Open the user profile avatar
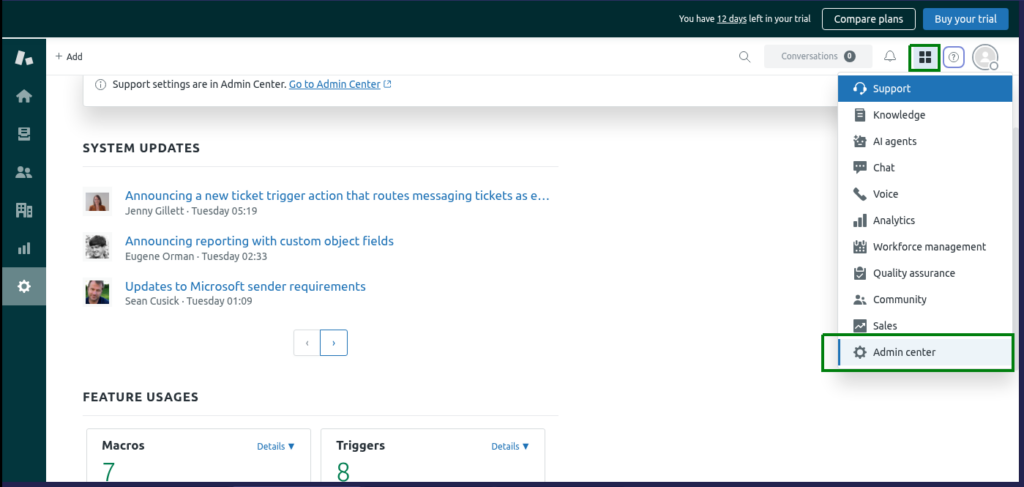 point(985,57)
